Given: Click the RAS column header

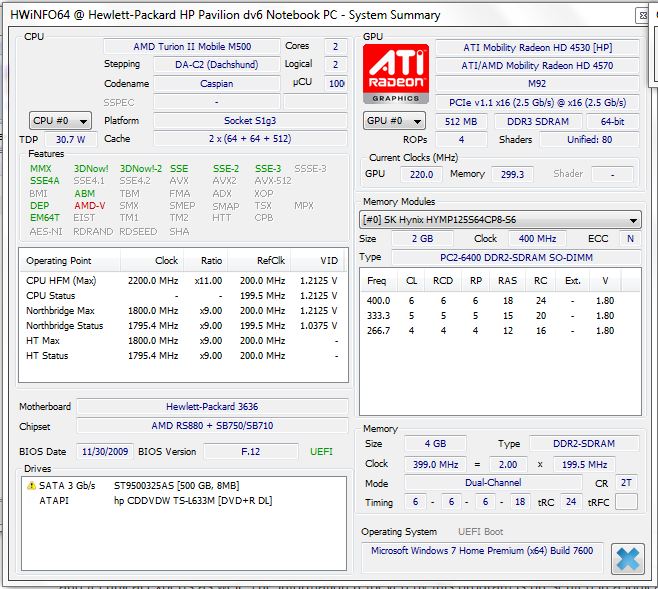Looking at the screenshot, I should 507,281.
